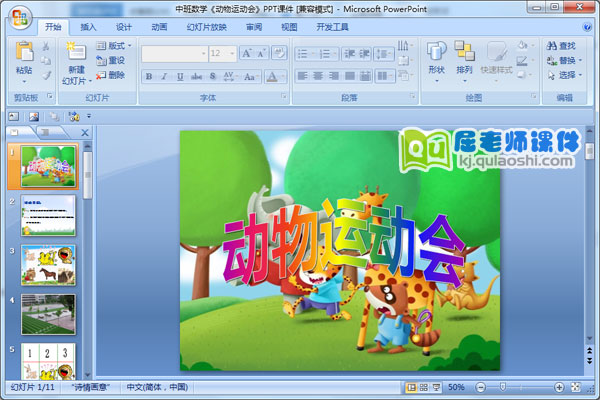Click the Copy icon
Screen dimensions: 600x400
[46, 60]
